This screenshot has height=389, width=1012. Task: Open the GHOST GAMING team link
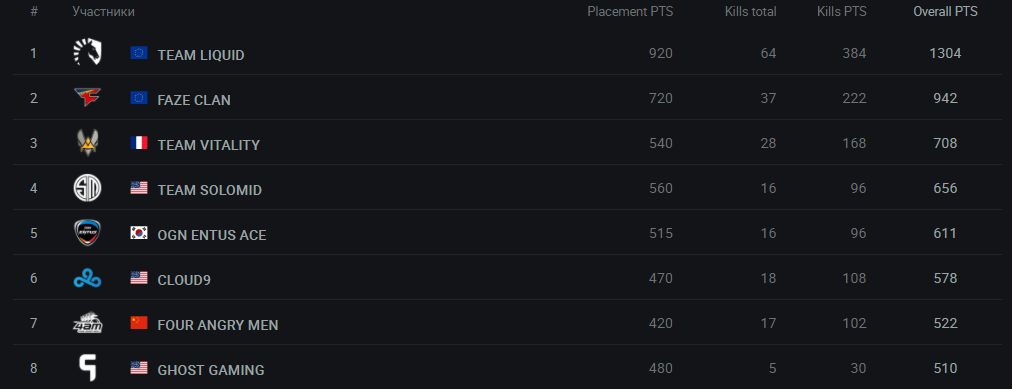tap(211, 370)
